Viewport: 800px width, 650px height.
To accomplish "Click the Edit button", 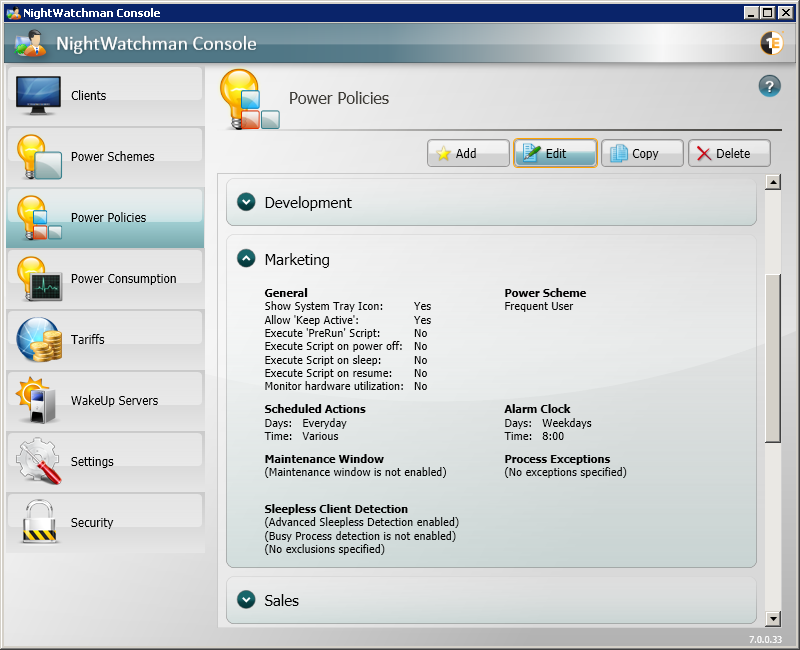I will [x=555, y=153].
